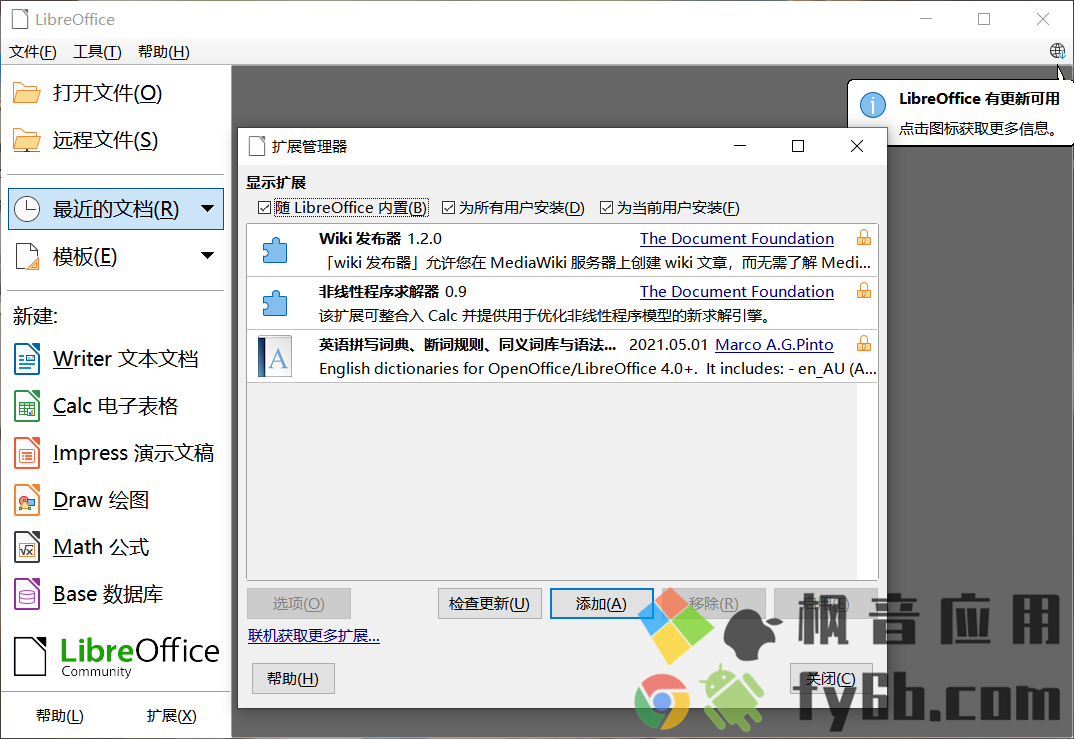The width and height of the screenshot is (1074, 739).
Task: Click the Remote Files folder icon
Action: click(x=27, y=140)
